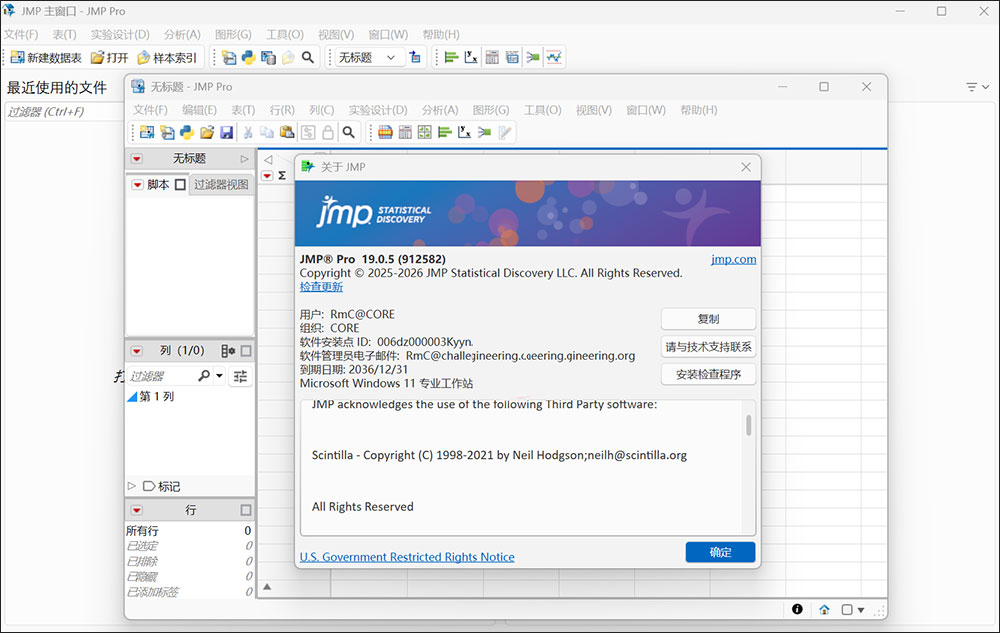Image resolution: width=1000 pixels, height=633 pixels.
Task: Open the 无标题 window selector dropdown in main toolbar
Action: pos(369,57)
